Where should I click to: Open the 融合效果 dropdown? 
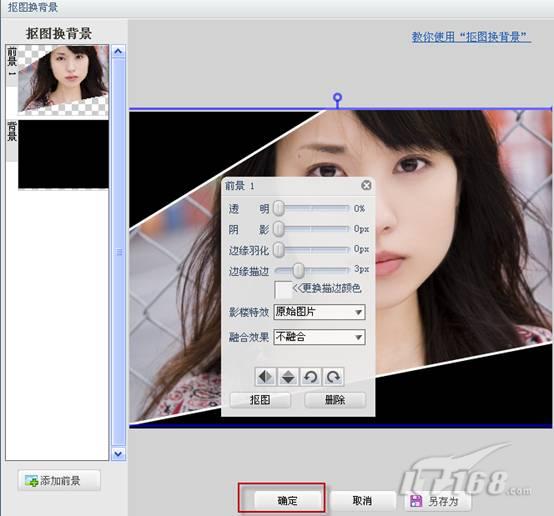pyautogui.click(x=319, y=337)
